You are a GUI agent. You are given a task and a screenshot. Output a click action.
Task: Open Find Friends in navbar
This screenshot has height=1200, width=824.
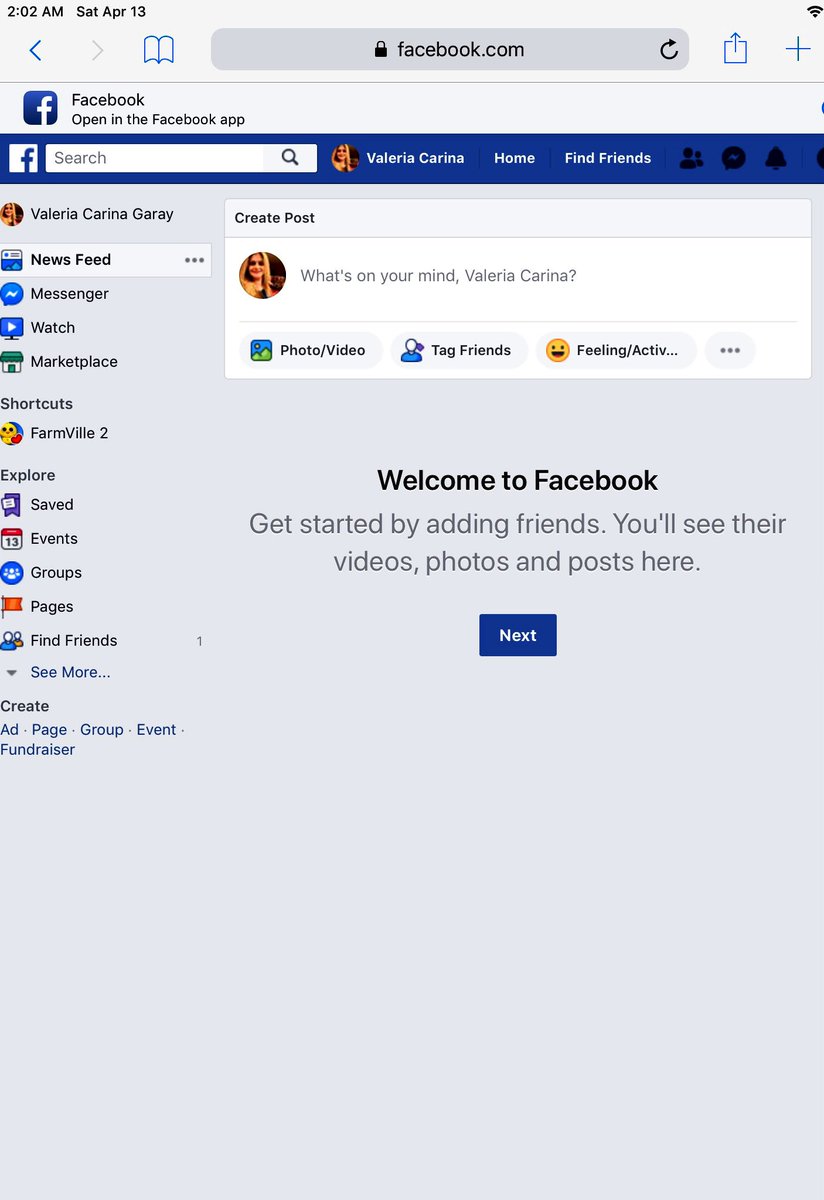tap(607, 158)
